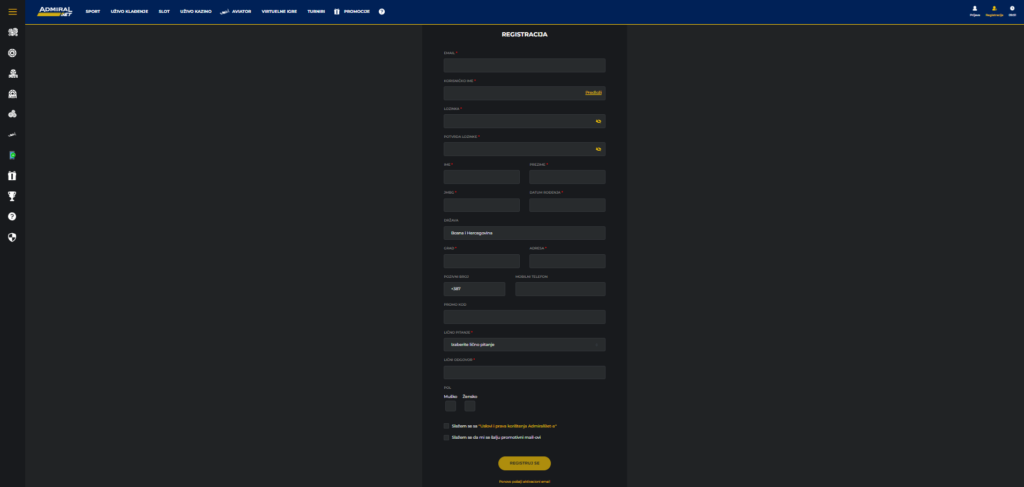
Task: Click the Grad input field
Action: (x=481, y=261)
